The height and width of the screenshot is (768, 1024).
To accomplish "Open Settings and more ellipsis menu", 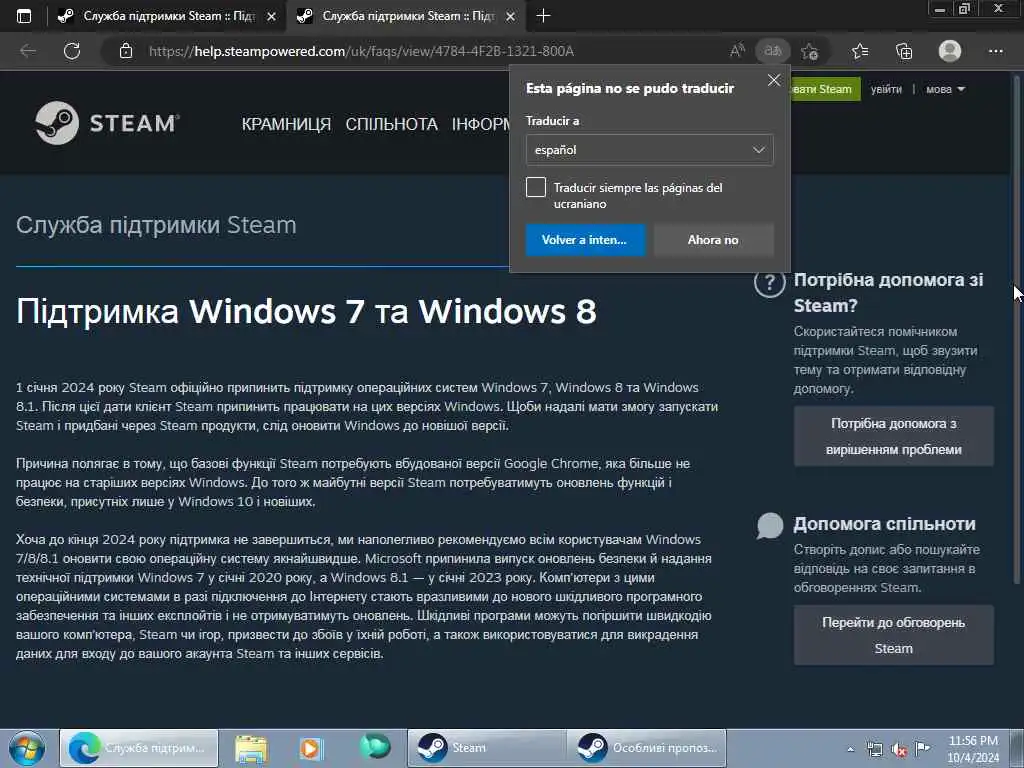I will point(995,51).
